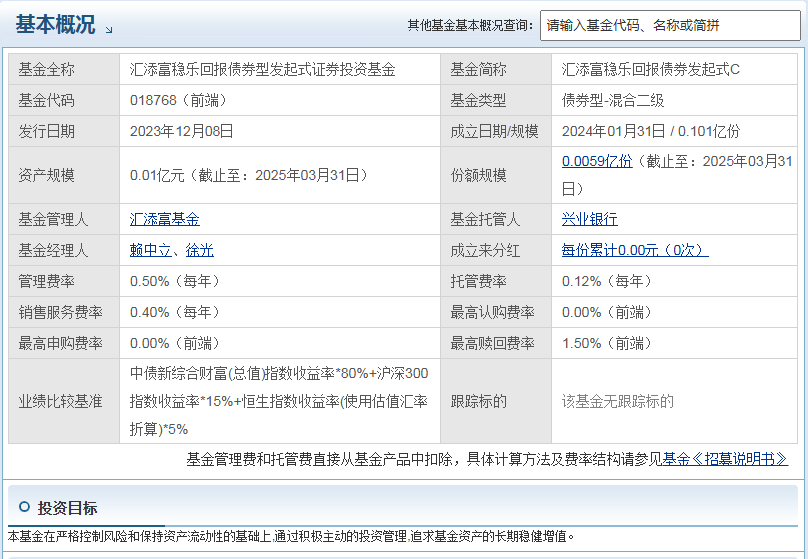Select the benchmark text starting 中债新综合财富
808x559 pixels.
pyautogui.click(x=279, y=401)
